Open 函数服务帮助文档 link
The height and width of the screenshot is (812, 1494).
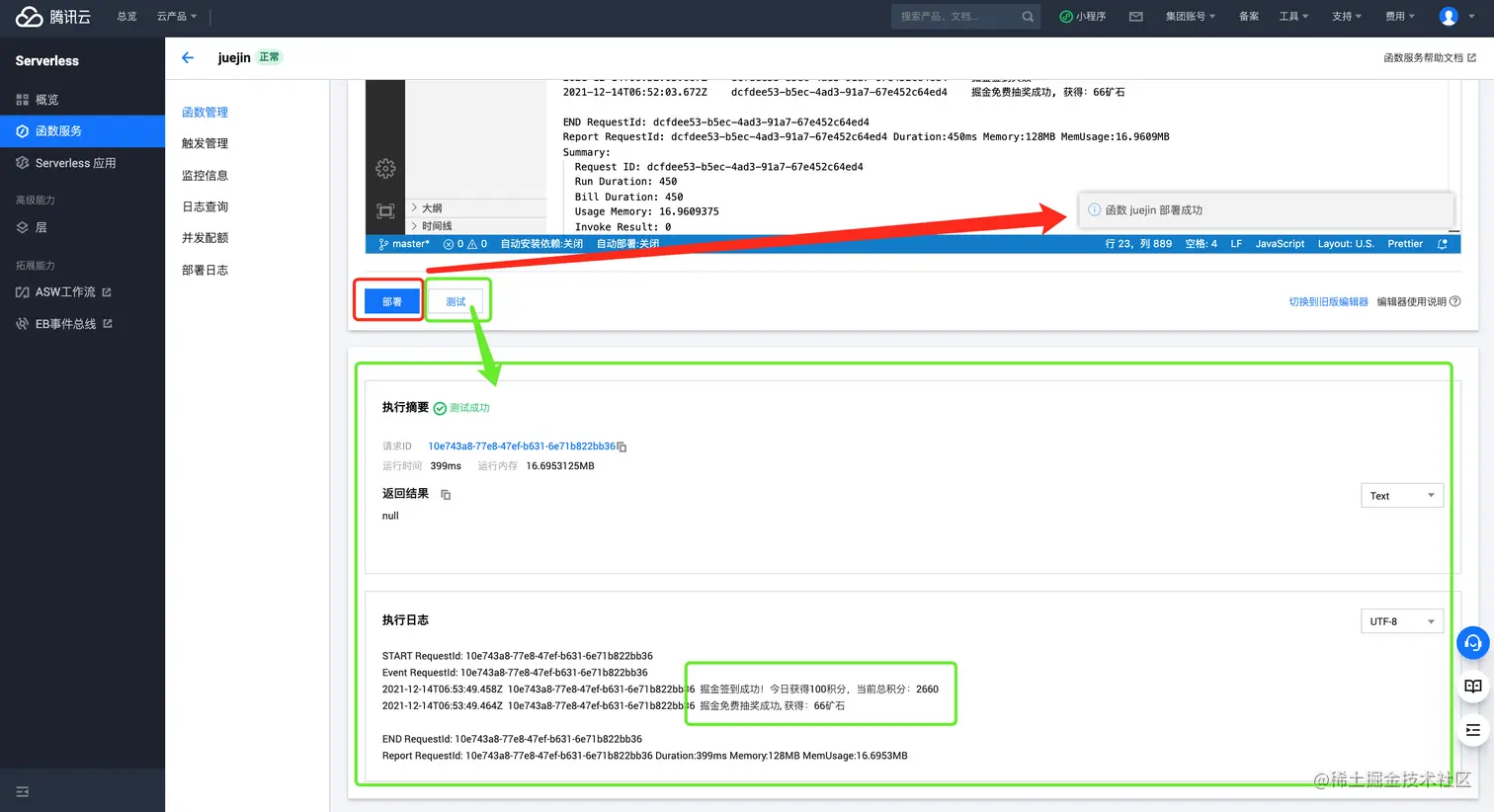tap(1429, 58)
